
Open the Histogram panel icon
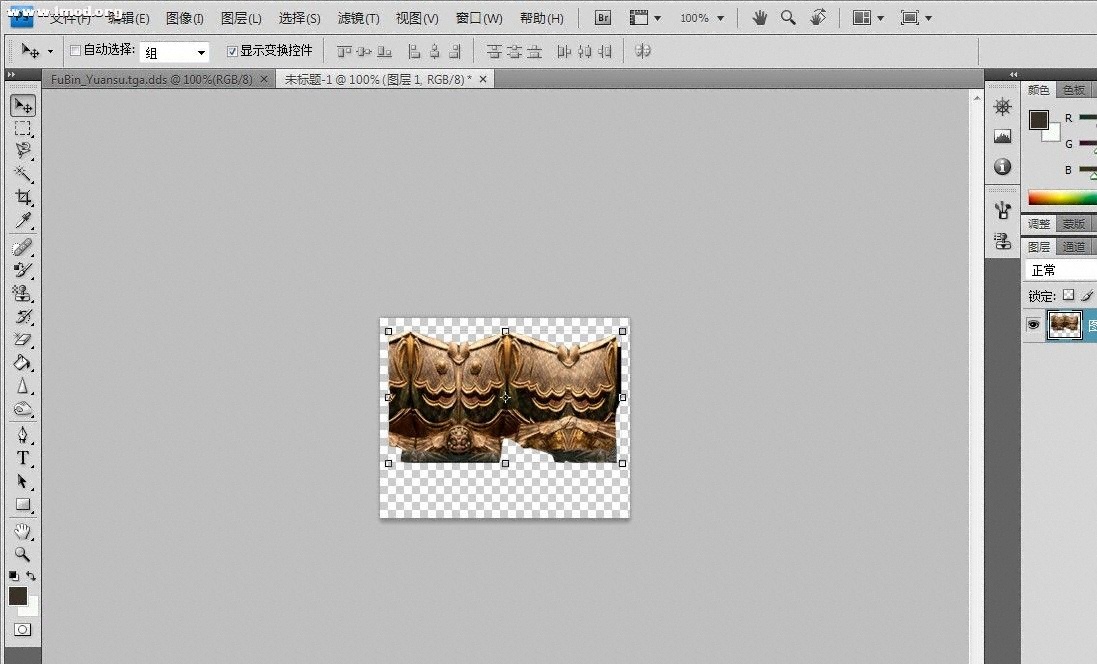click(x=1003, y=137)
